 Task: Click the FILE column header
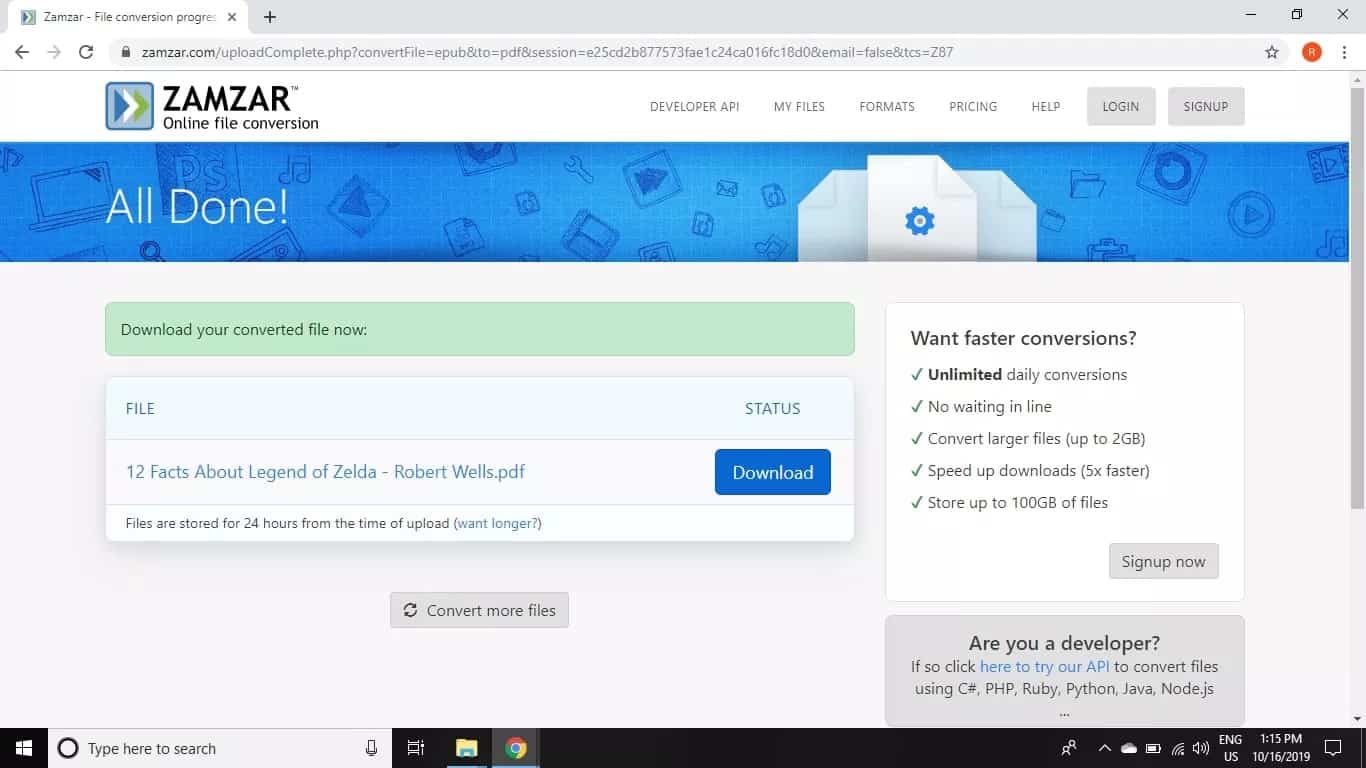pyautogui.click(x=140, y=408)
